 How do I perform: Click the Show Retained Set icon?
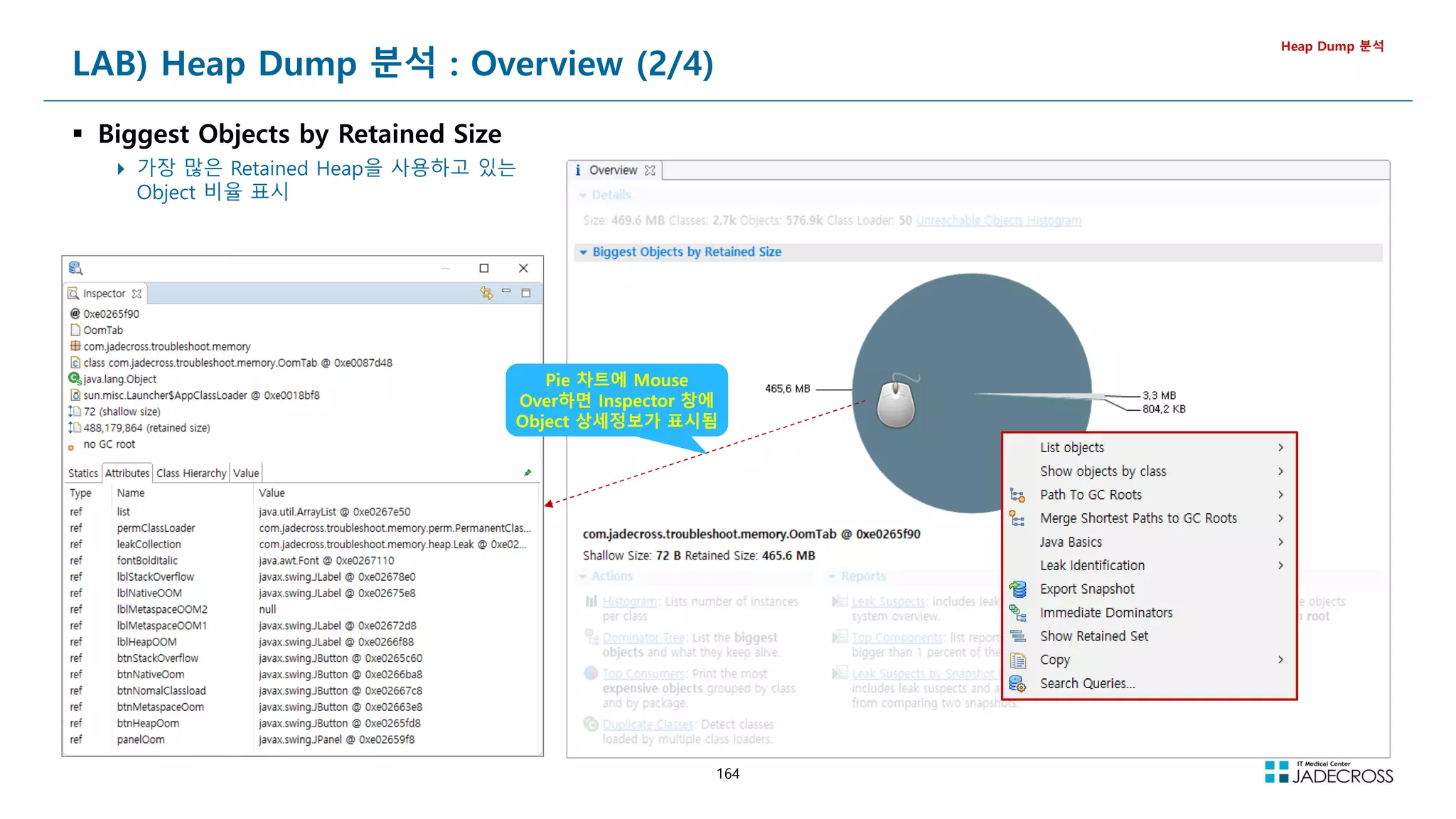coord(1018,636)
